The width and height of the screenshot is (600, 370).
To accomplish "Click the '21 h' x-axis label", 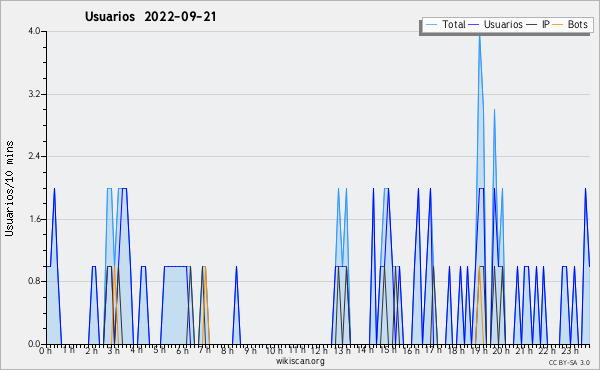I will [x=523, y=351].
